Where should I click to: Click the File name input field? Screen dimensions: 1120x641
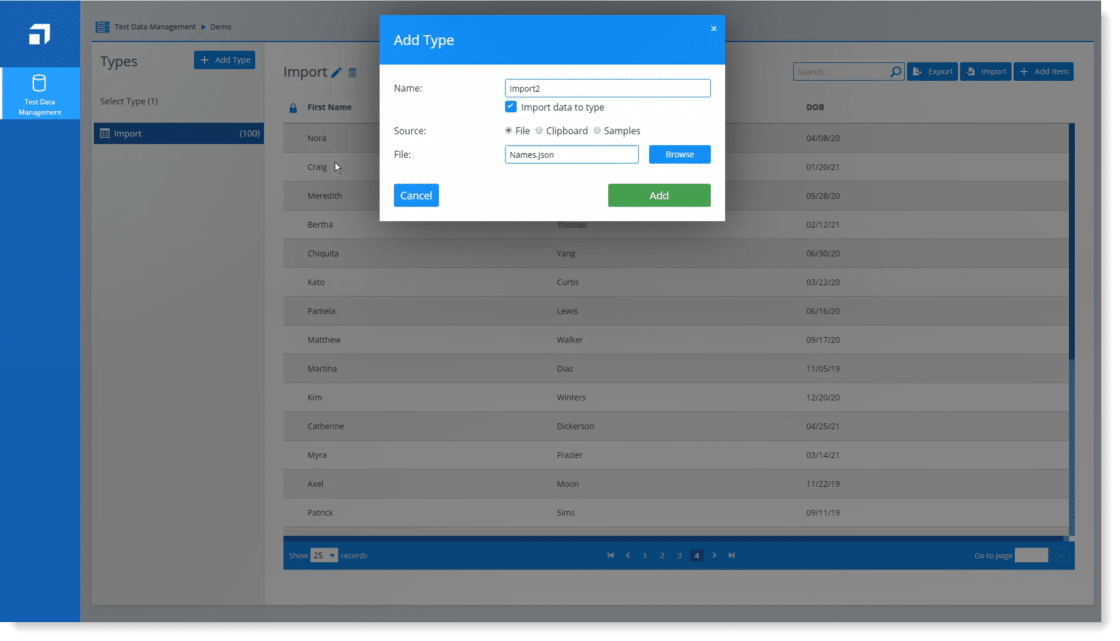pos(571,154)
